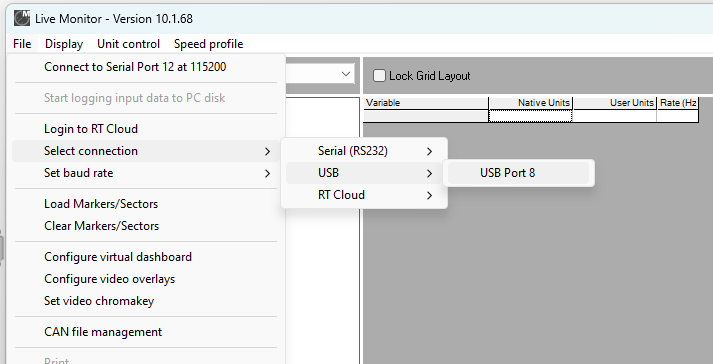The height and width of the screenshot is (364, 713).
Task: Click the Native Units column header
Action: coord(530,103)
